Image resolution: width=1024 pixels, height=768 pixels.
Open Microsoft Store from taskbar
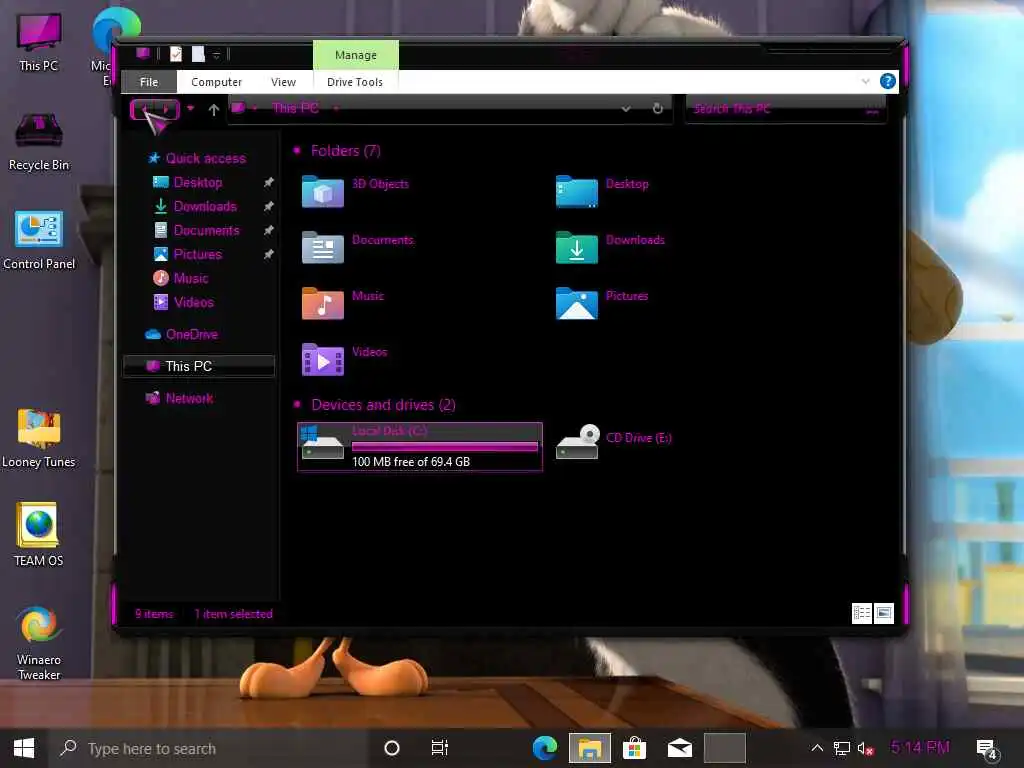(633, 748)
